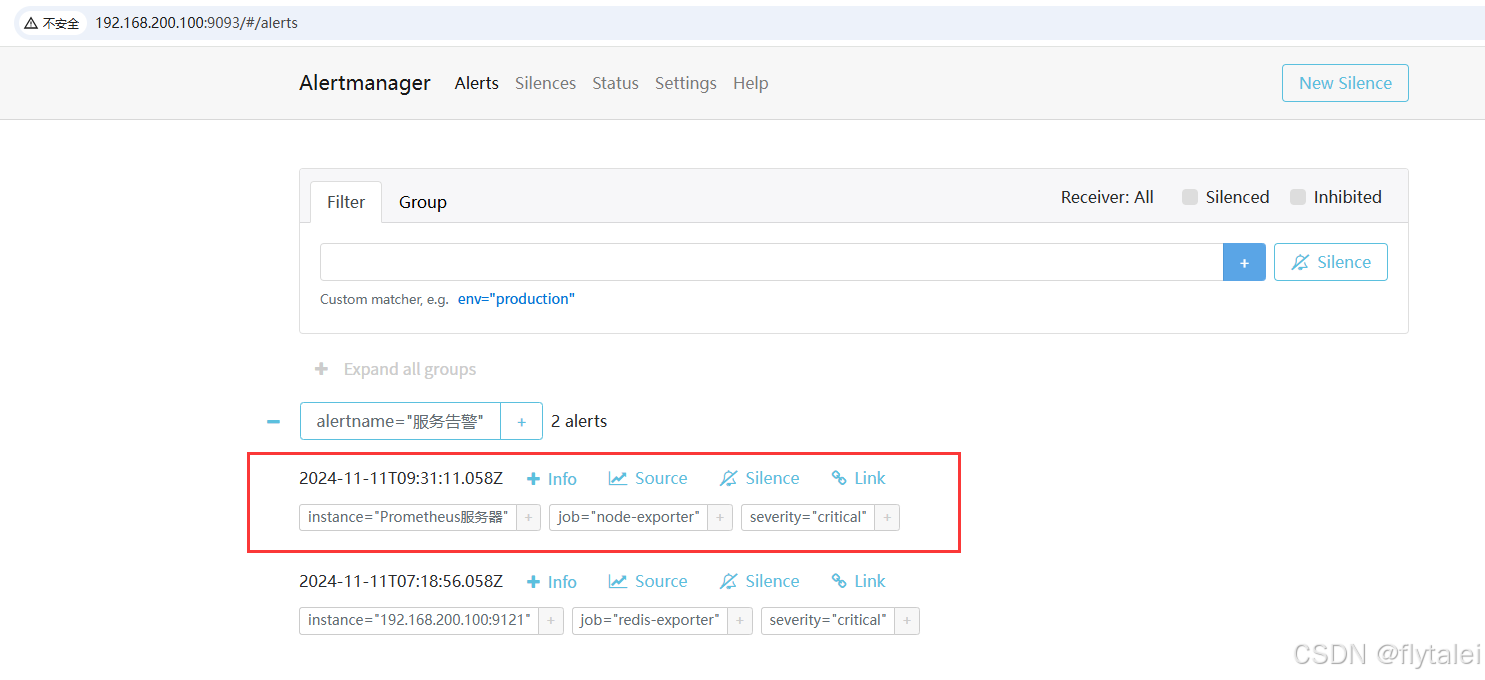Click the insecure connection warning icon
Viewport: 1485px width, 680px height.
pos(32,23)
